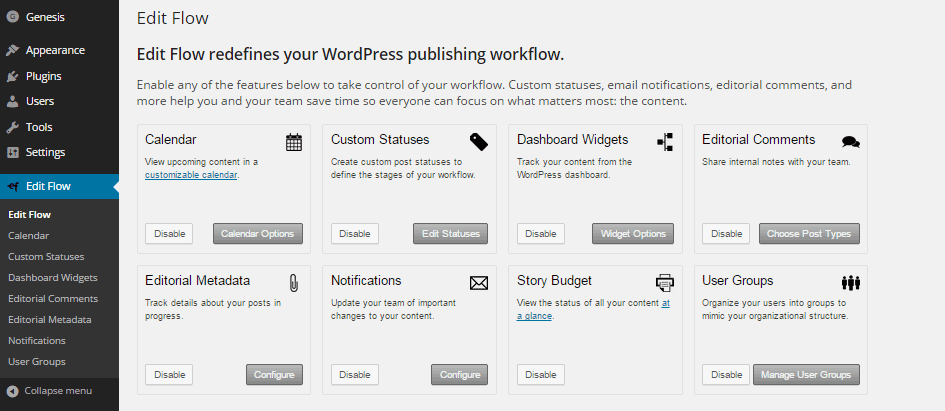Configure Notifications
The width and height of the screenshot is (945, 411).
tap(460, 375)
